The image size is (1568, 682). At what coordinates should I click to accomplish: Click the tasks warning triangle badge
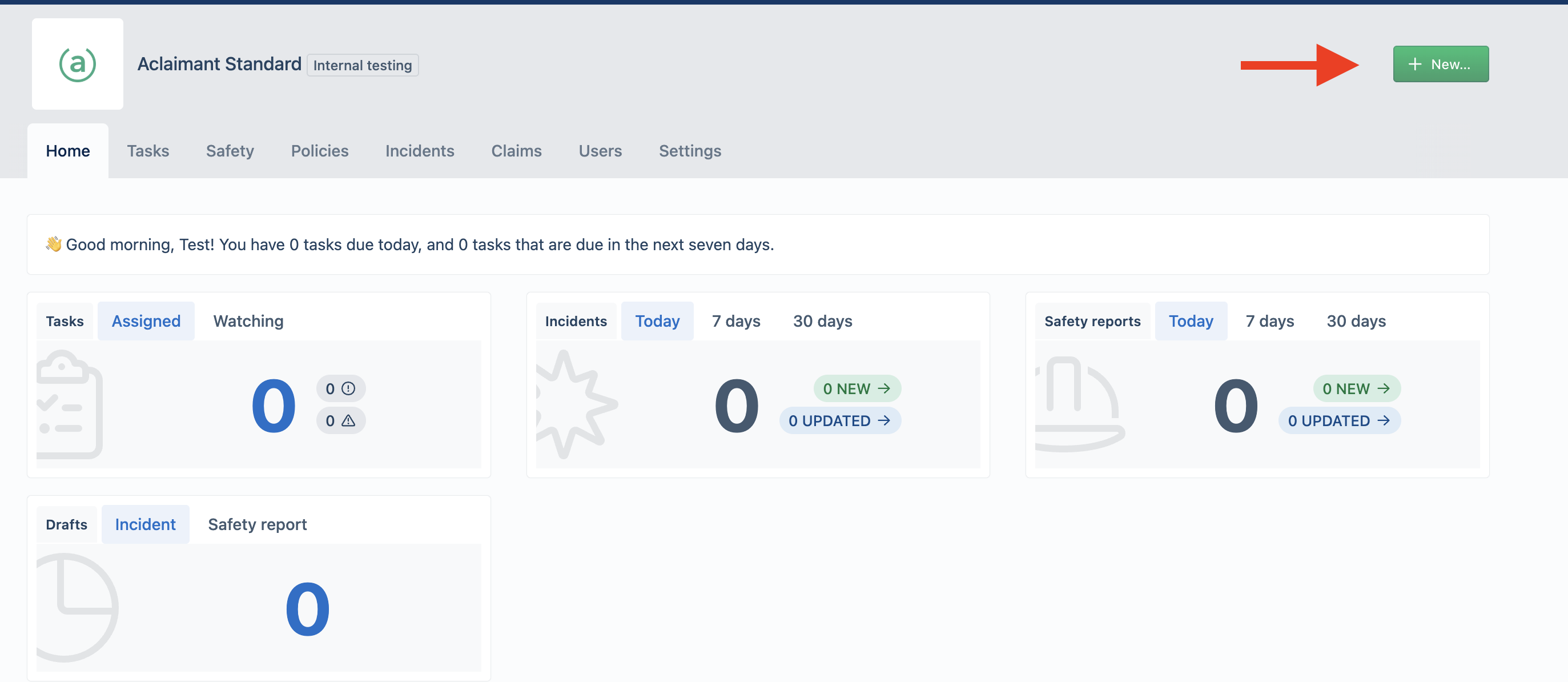pyautogui.click(x=341, y=421)
